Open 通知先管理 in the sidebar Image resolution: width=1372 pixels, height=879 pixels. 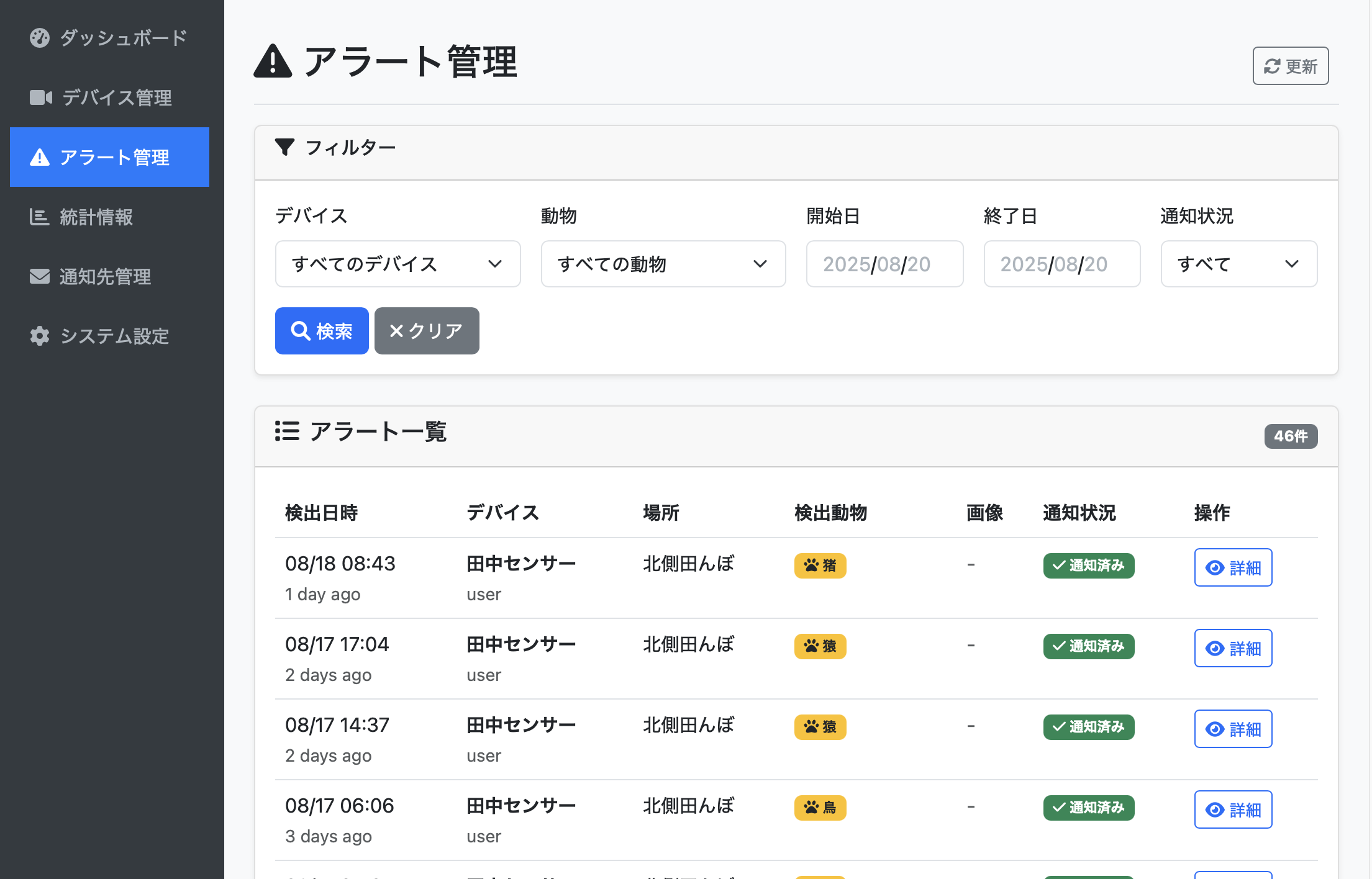109,276
